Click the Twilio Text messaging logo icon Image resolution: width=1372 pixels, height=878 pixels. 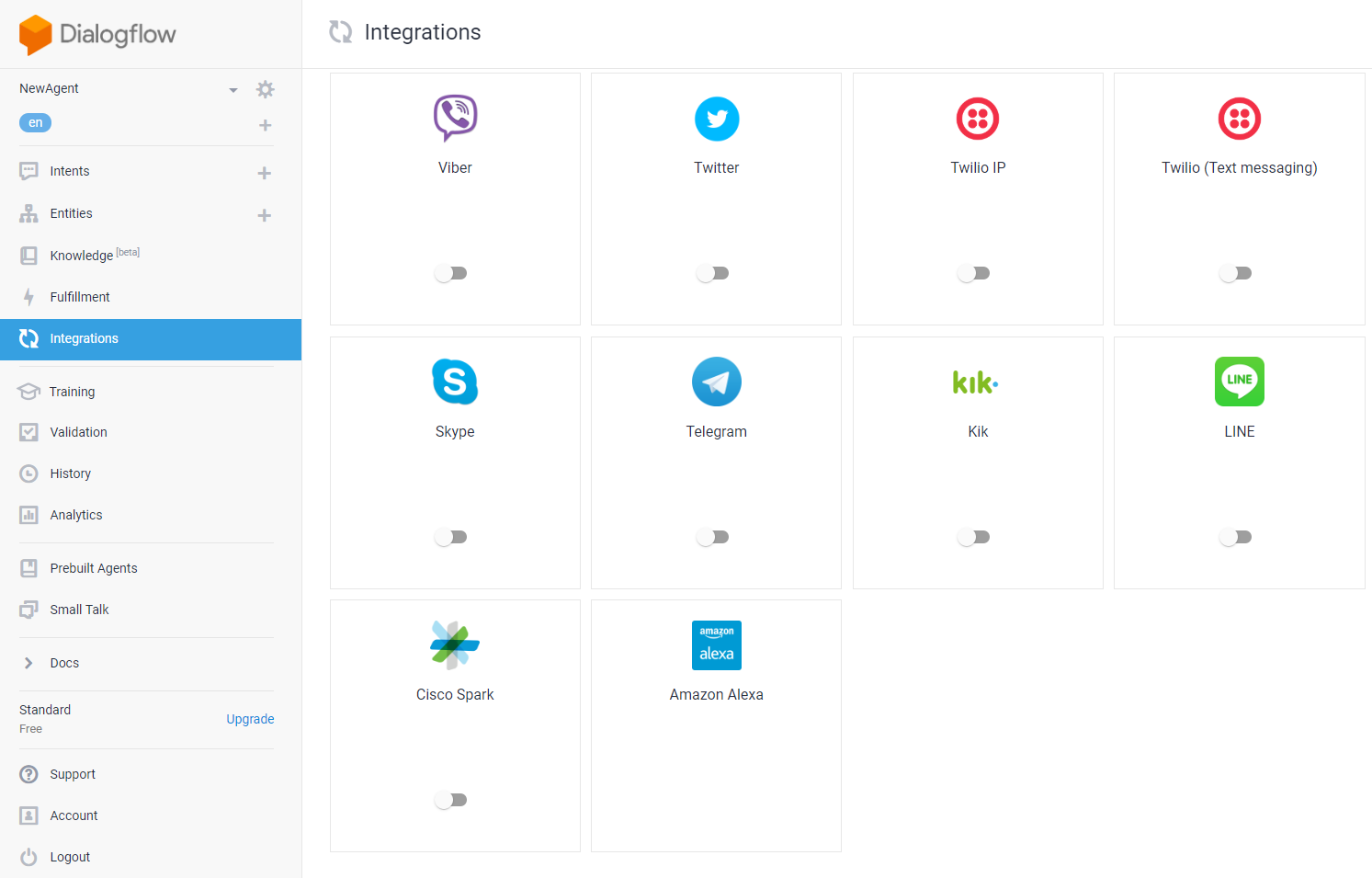point(1240,119)
